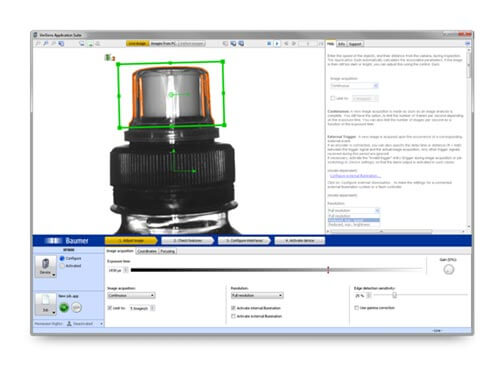This screenshot has height=375, width=500.
Task: Click the grey round icon beside green button
Action: 76,308
